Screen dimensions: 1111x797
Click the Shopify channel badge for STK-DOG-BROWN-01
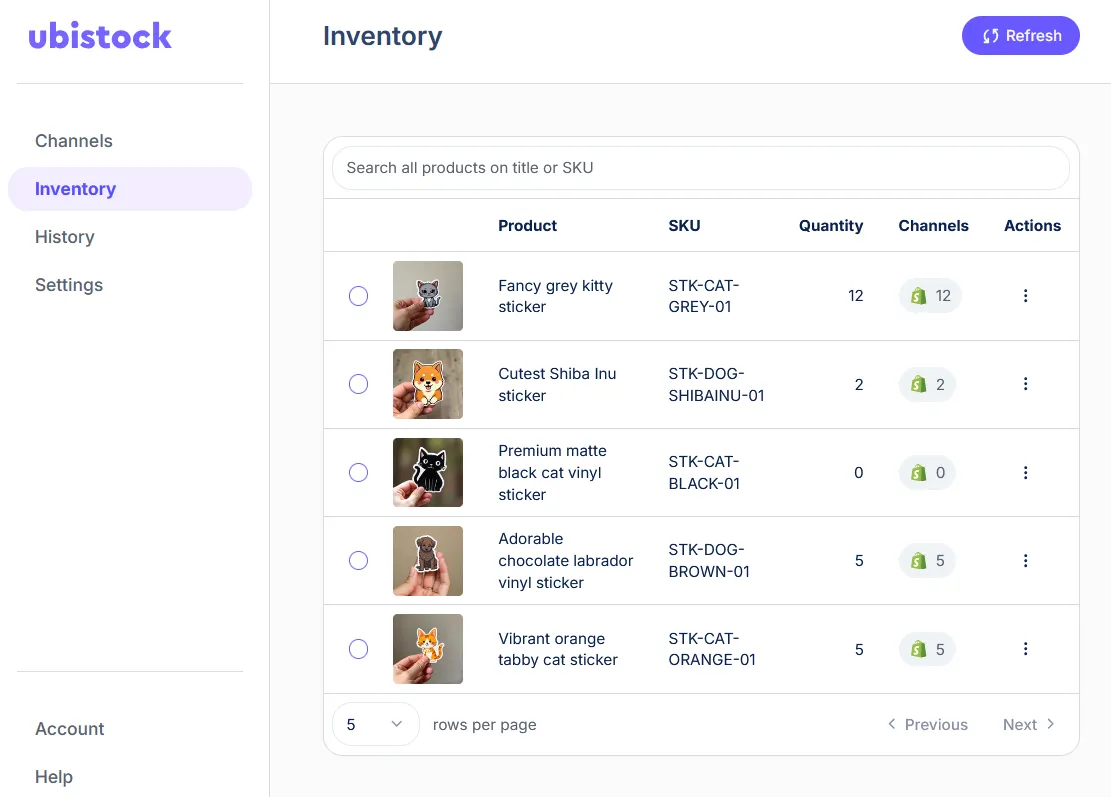click(927, 560)
